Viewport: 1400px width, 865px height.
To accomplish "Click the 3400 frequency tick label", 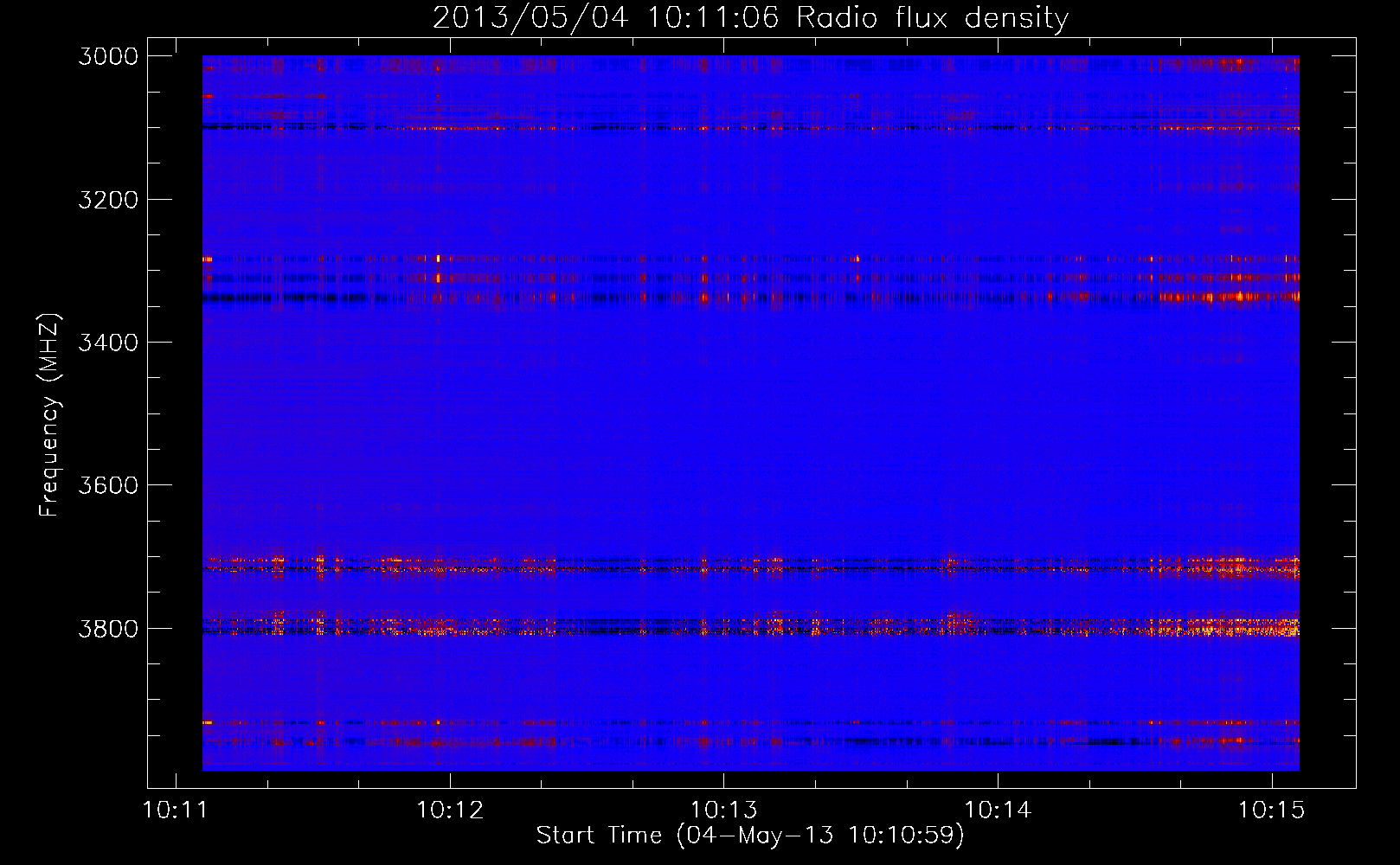I will tap(108, 343).
